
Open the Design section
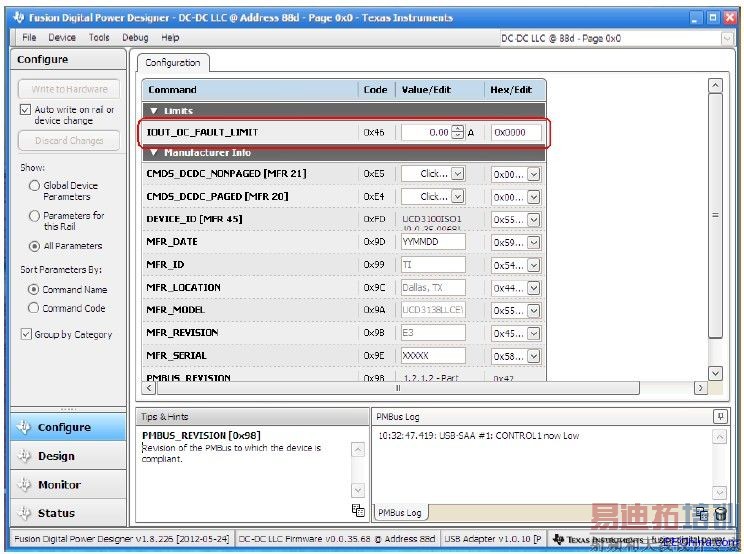click(x=68, y=456)
